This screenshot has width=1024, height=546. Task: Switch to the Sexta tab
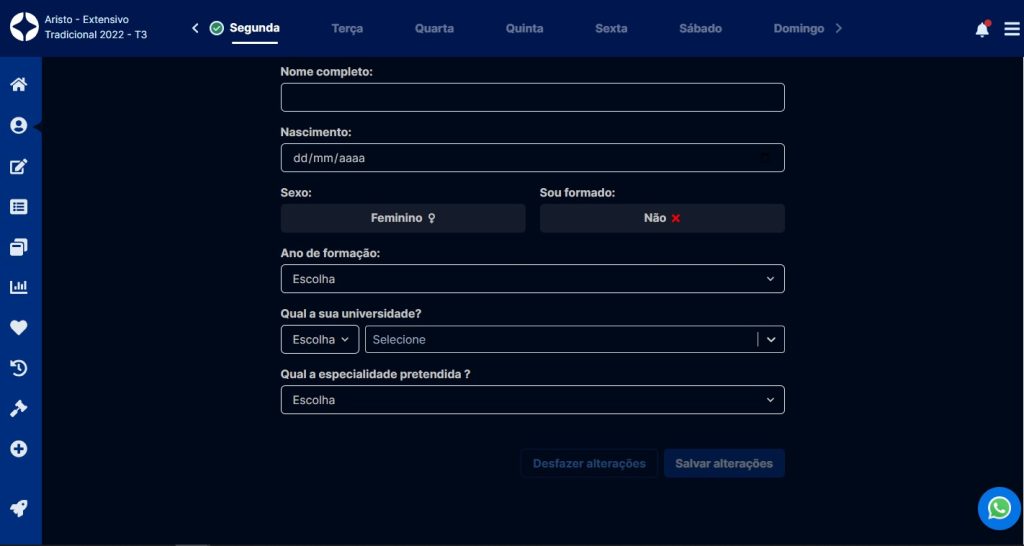pos(611,29)
